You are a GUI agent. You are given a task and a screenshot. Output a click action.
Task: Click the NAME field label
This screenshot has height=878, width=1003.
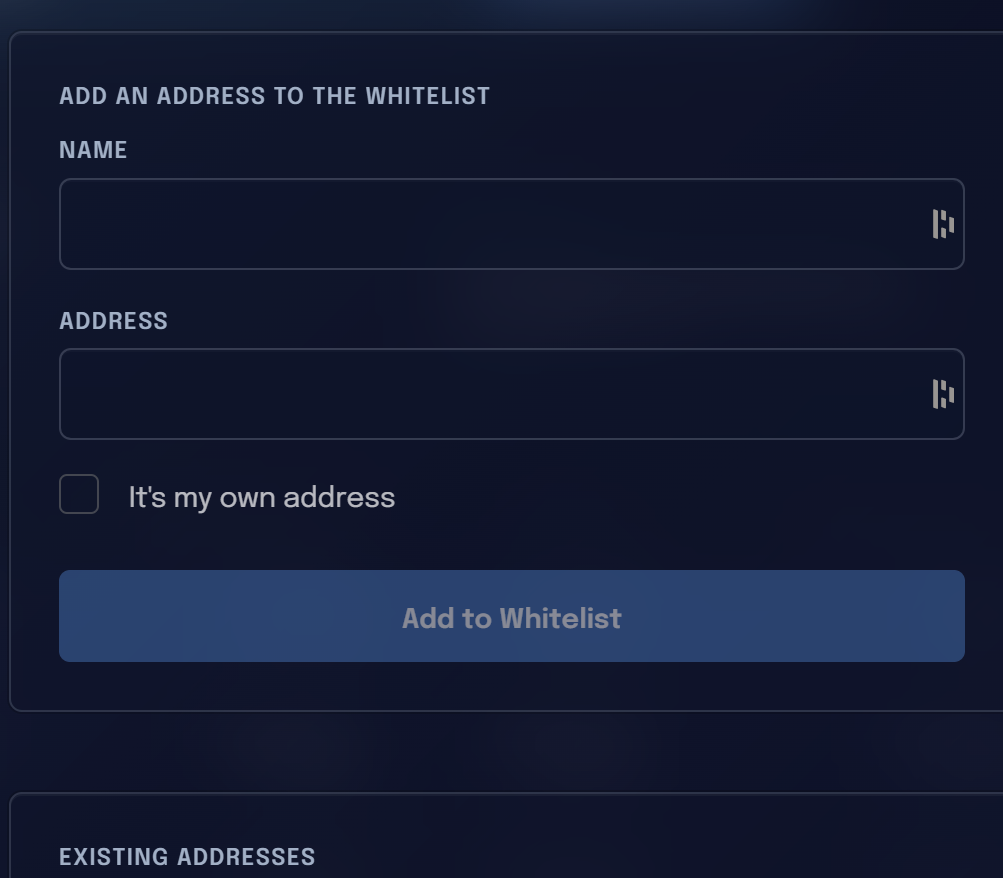click(93, 150)
